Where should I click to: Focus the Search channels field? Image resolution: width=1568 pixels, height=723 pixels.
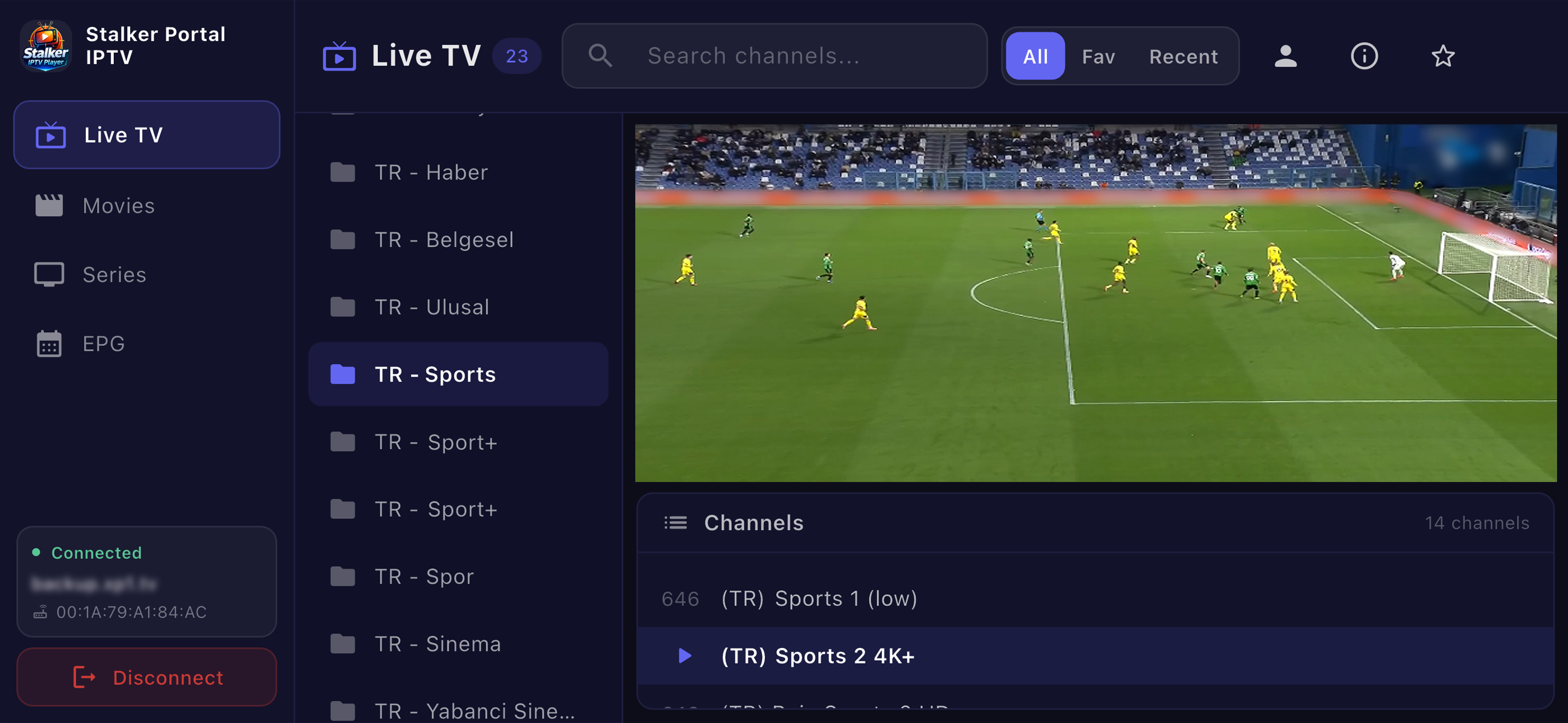point(774,56)
